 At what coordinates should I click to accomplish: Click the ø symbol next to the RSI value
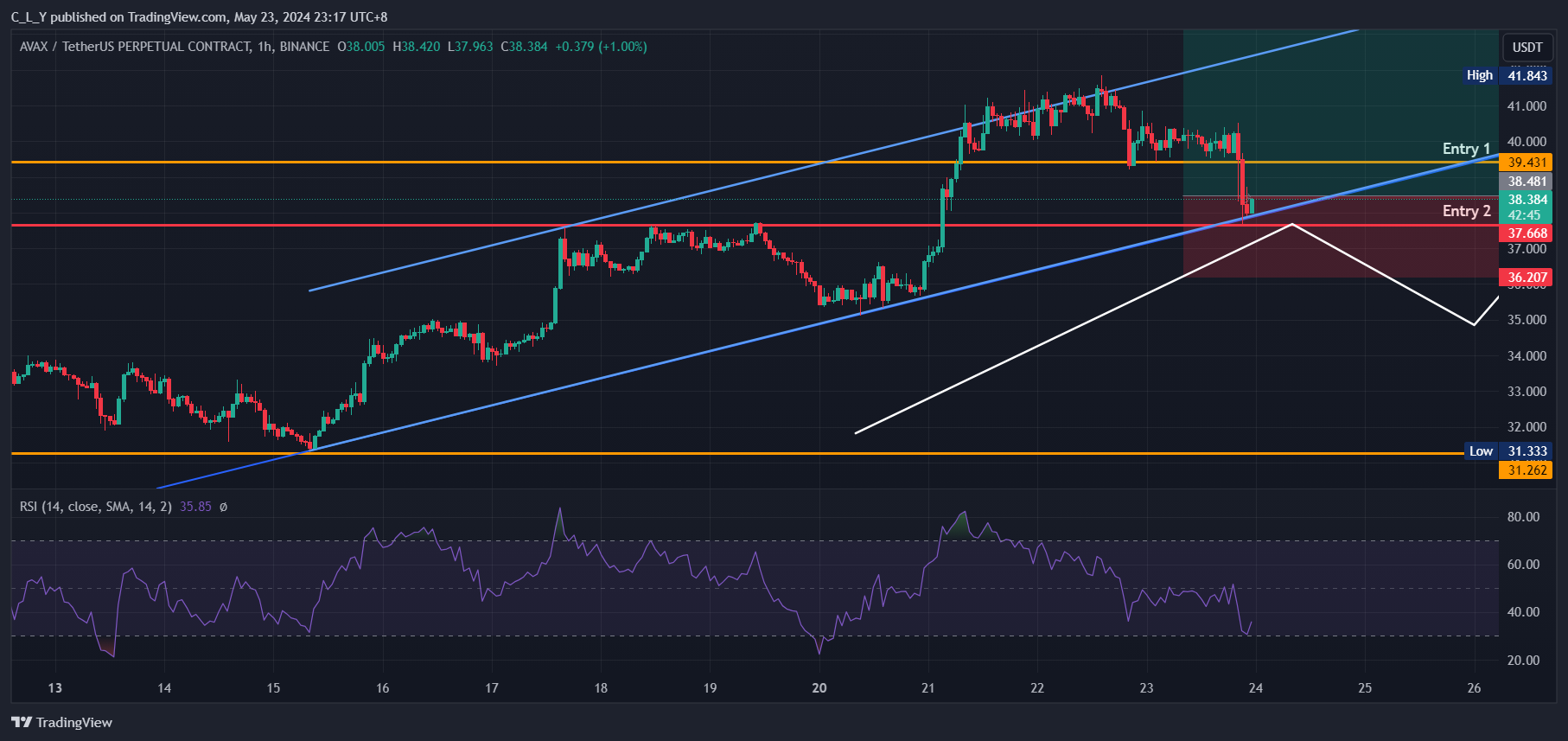tap(223, 507)
